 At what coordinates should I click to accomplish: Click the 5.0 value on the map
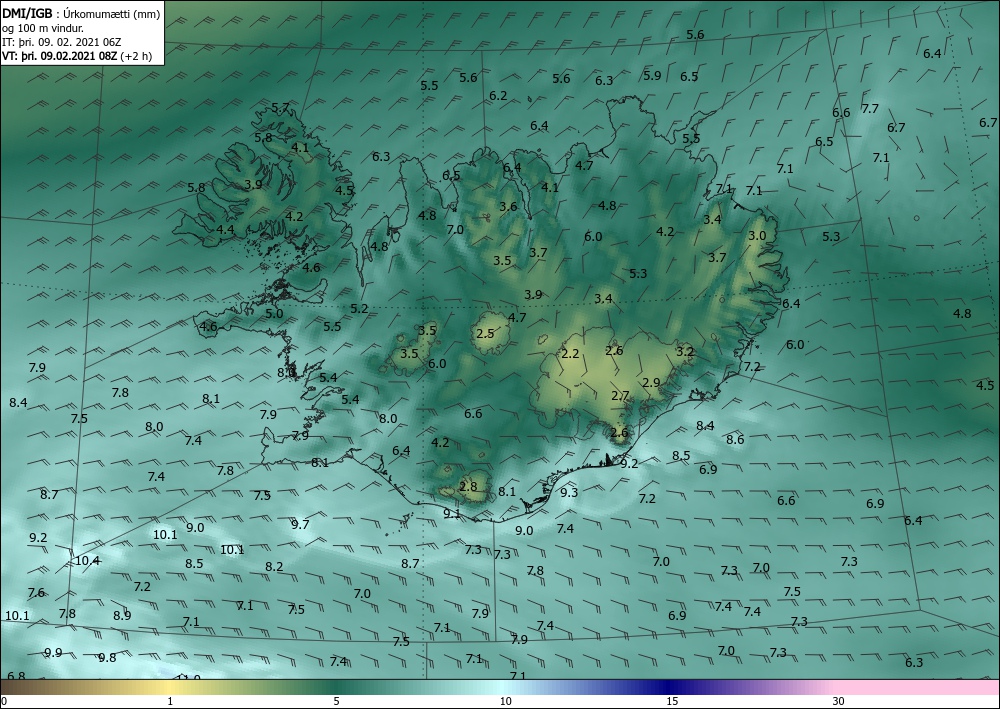pyautogui.click(x=274, y=313)
